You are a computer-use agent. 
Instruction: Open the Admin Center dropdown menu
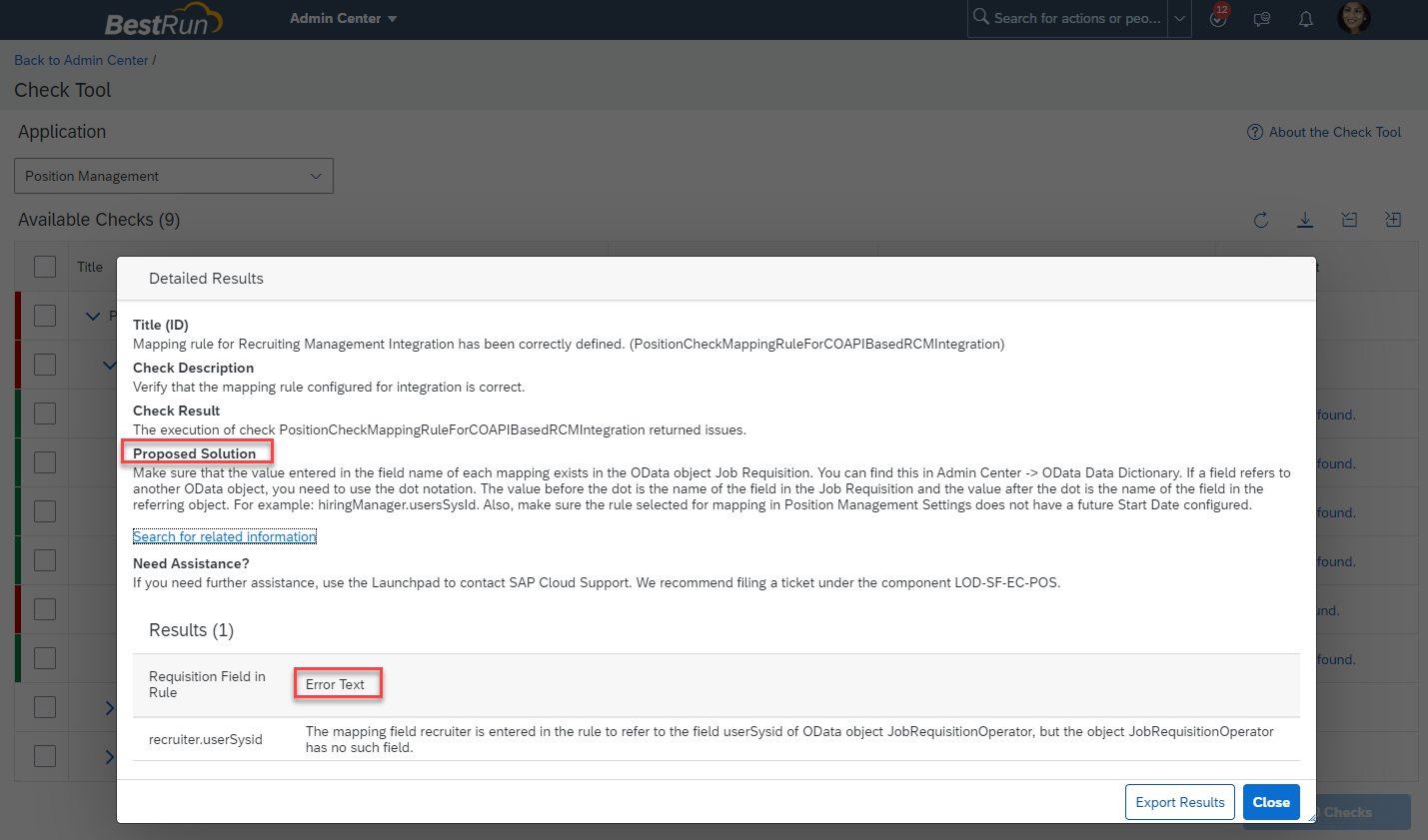(343, 18)
